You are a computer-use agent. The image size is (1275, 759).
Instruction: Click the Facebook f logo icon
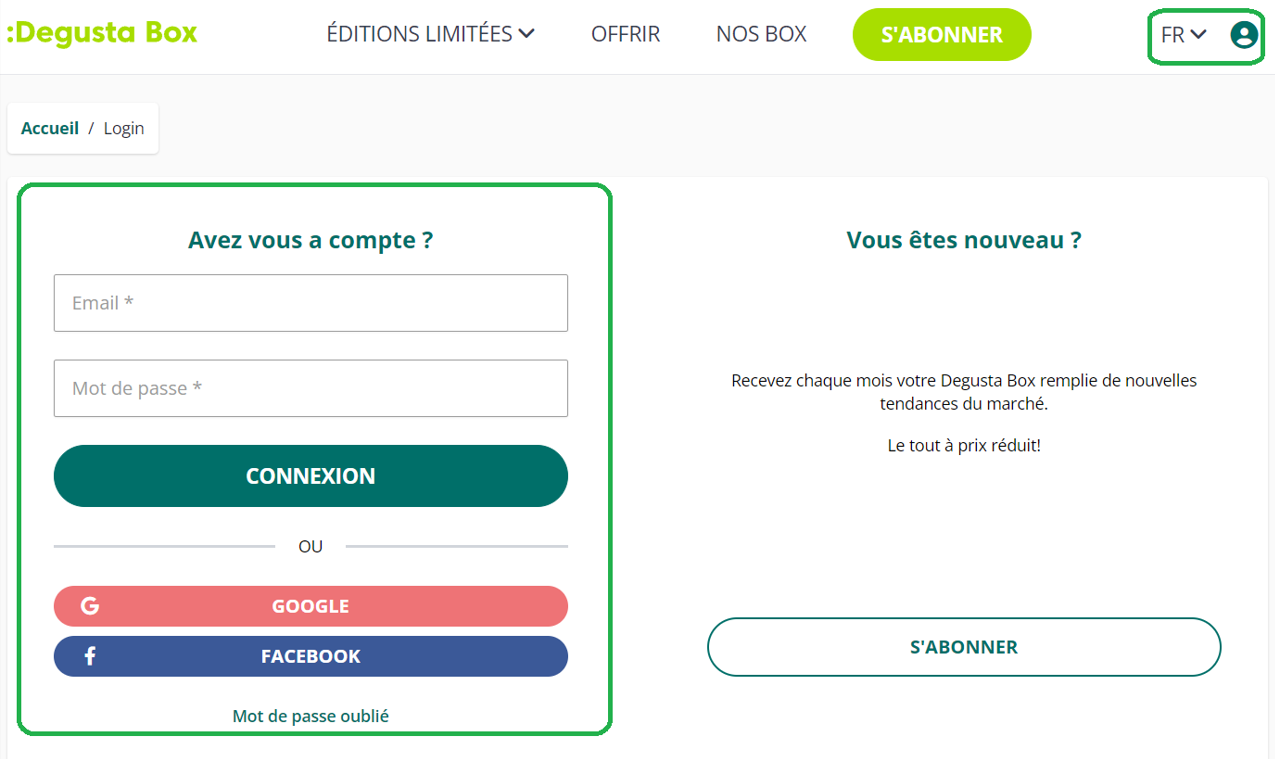[x=90, y=656]
